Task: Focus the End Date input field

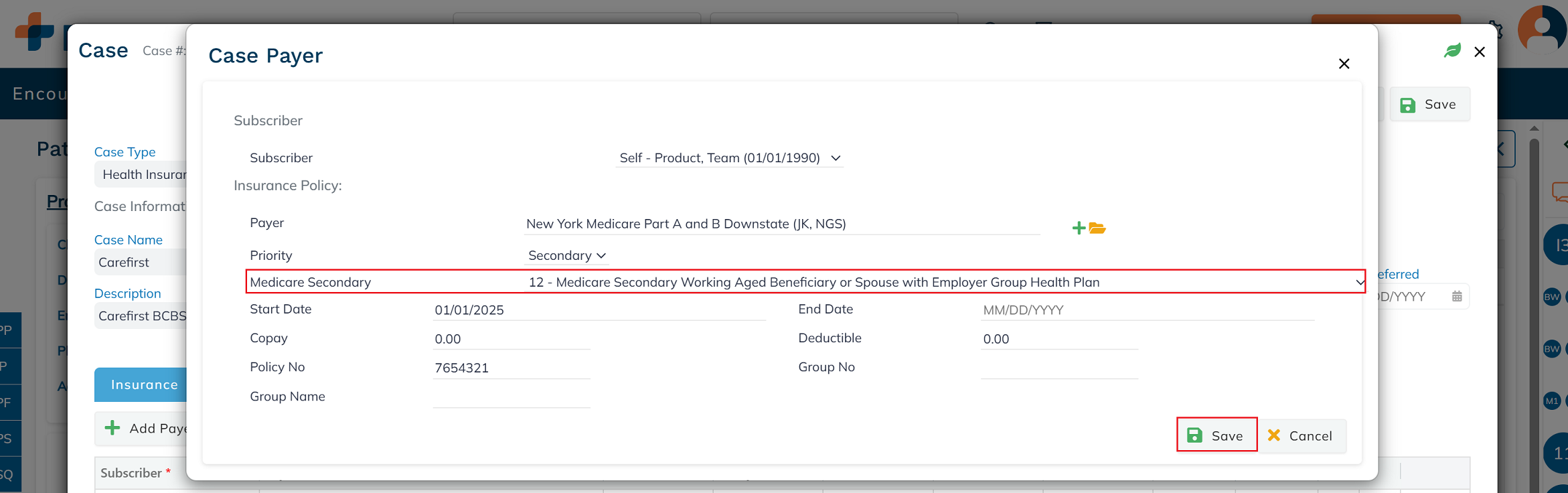Action: tap(1146, 310)
